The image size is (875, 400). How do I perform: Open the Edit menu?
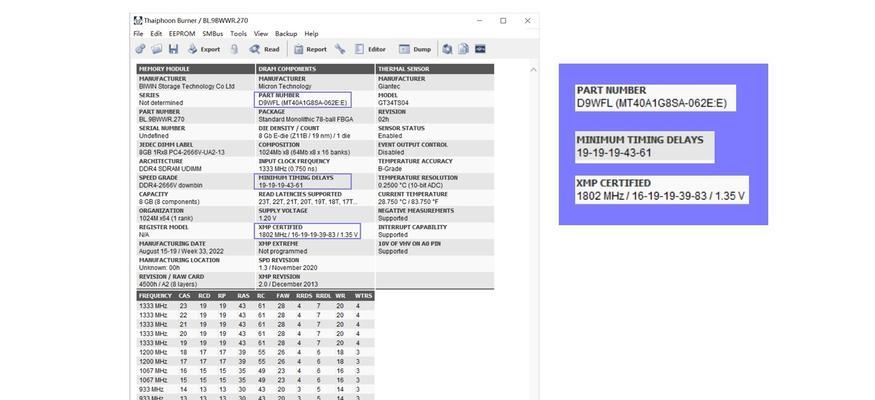156,34
